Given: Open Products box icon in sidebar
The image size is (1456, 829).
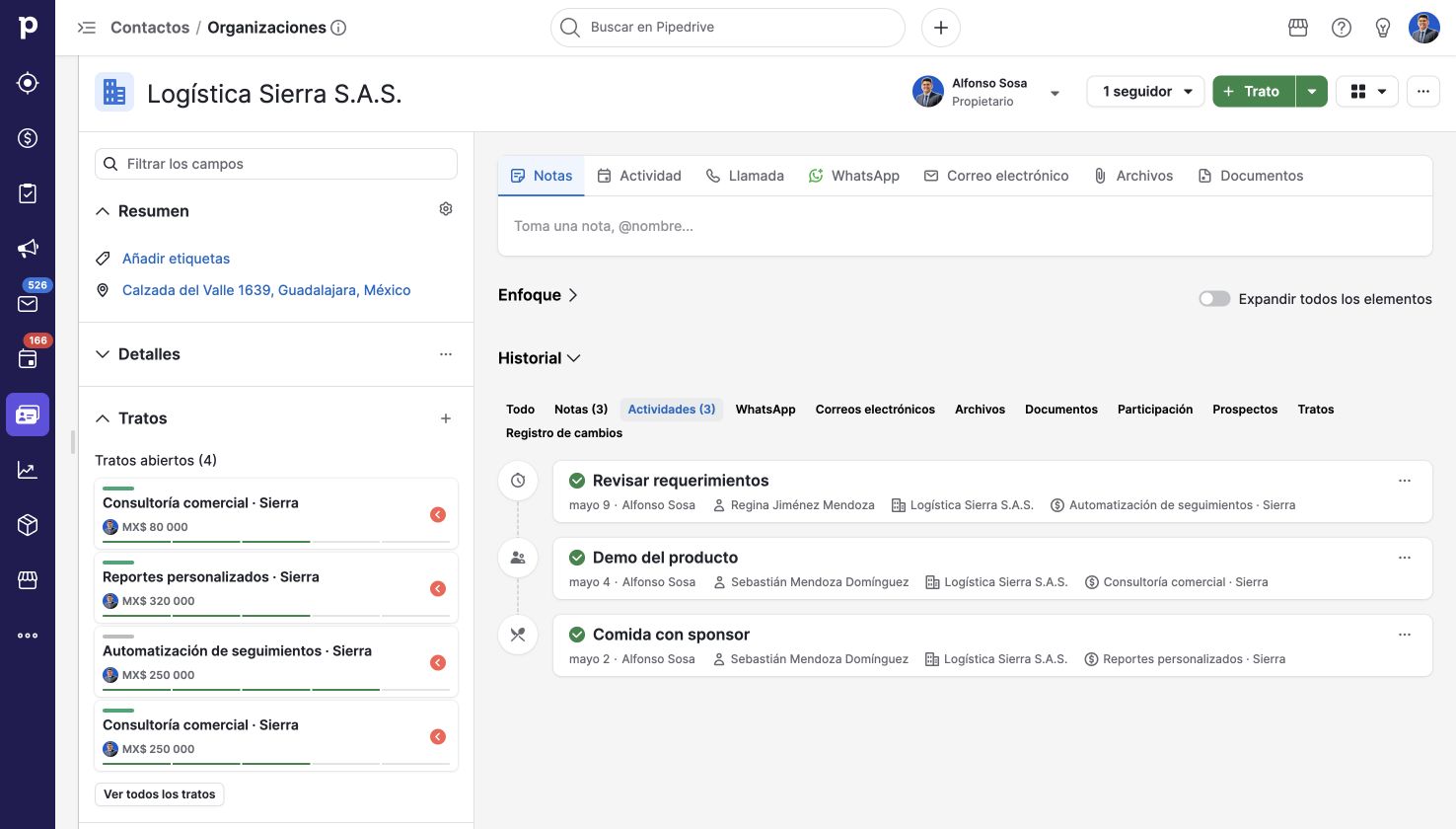Looking at the screenshot, I should (x=28, y=525).
